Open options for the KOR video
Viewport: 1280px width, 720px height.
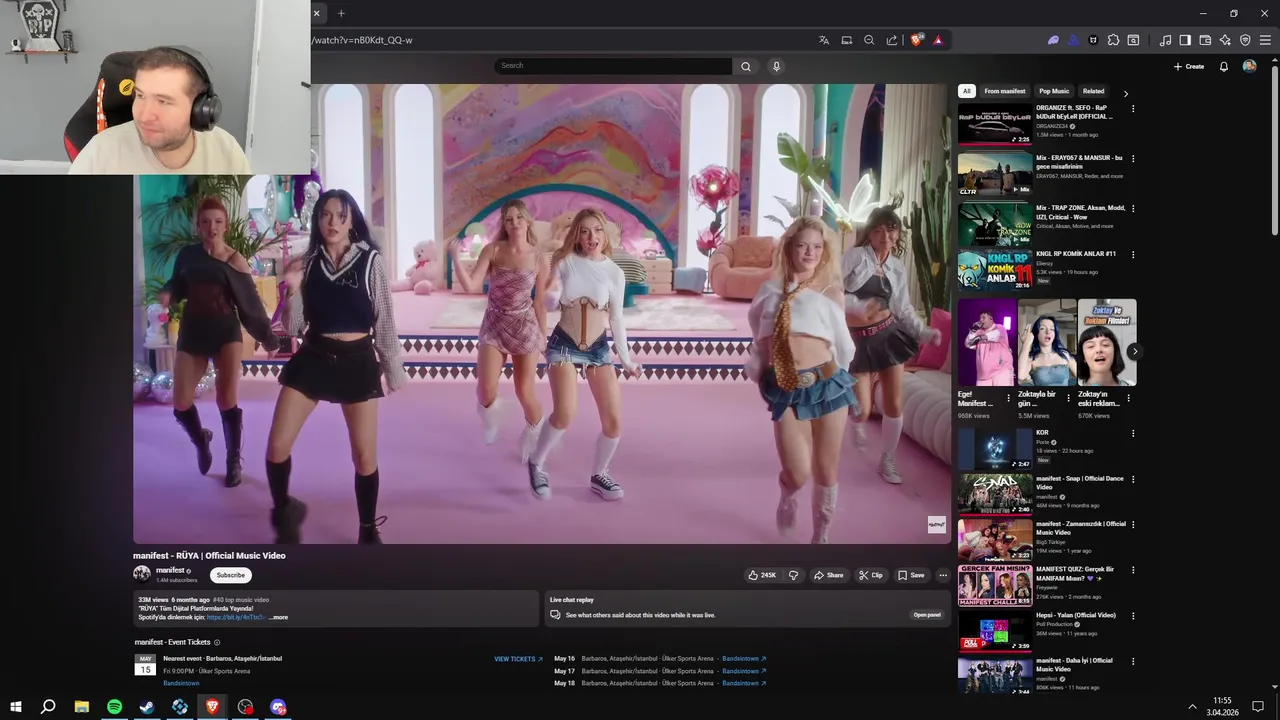click(1133, 433)
